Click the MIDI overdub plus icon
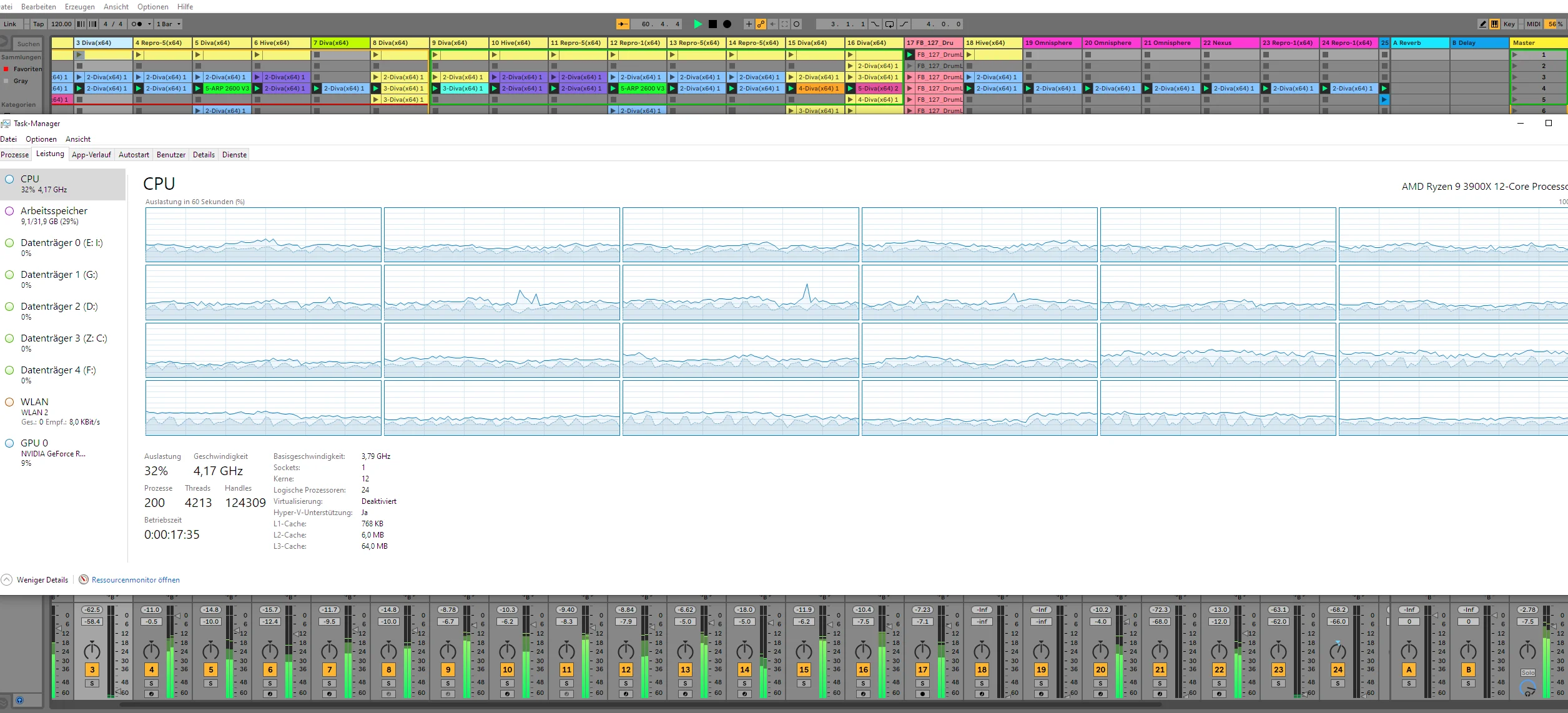Image resolution: width=1568 pixels, height=713 pixels. point(749,24)
